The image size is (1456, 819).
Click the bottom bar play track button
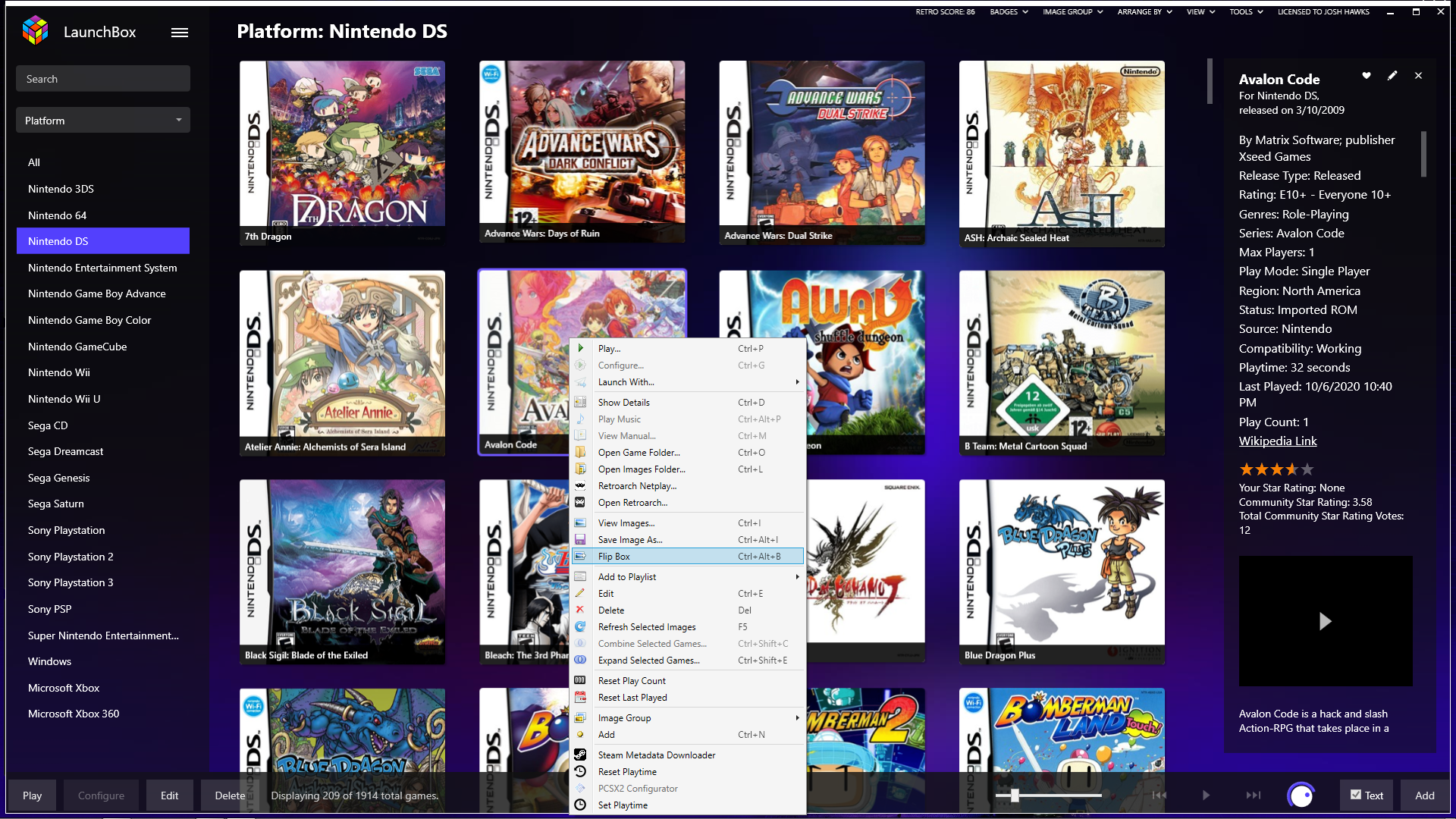pyautogui.click(x=1206, y=795)
